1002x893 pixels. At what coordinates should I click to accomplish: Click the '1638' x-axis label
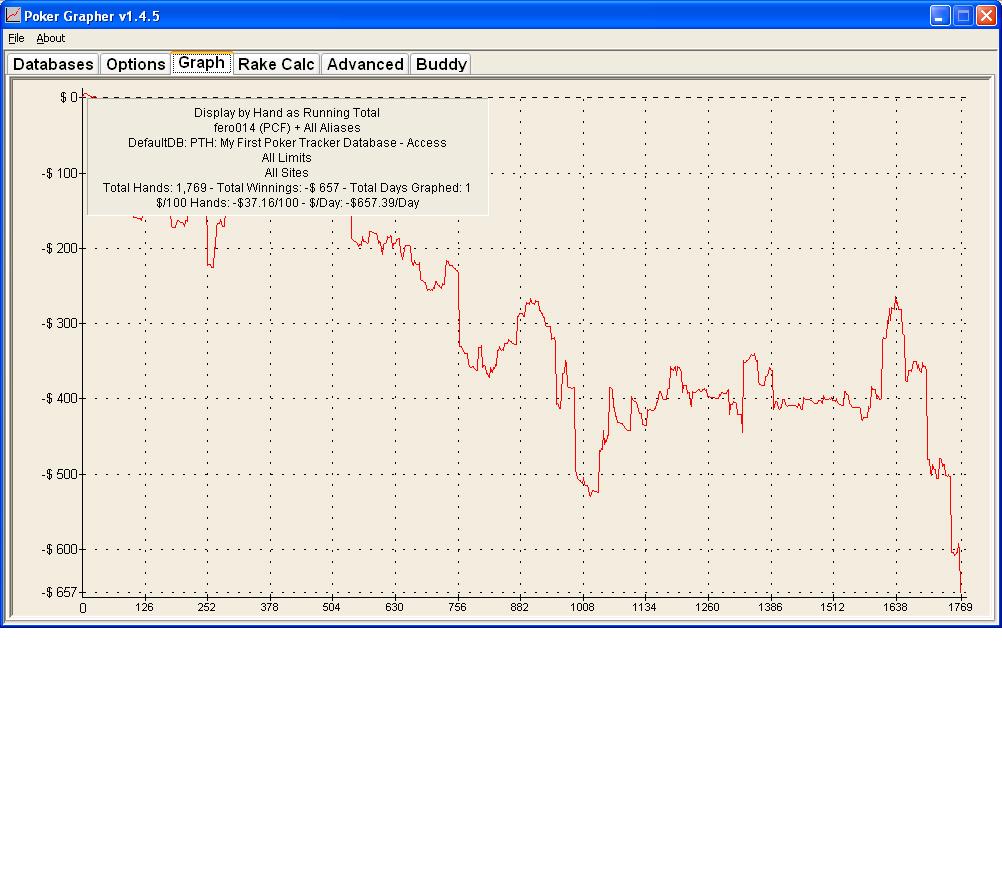coord(895,607)
